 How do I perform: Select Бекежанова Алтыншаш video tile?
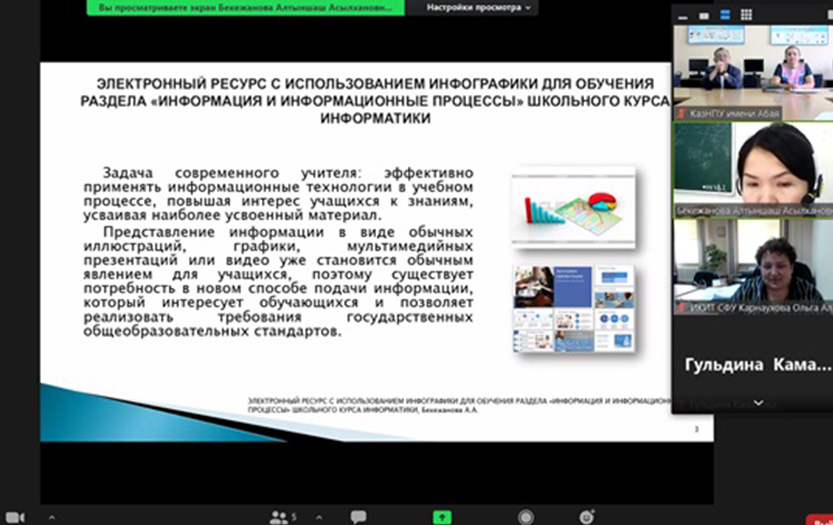point(752,165)
